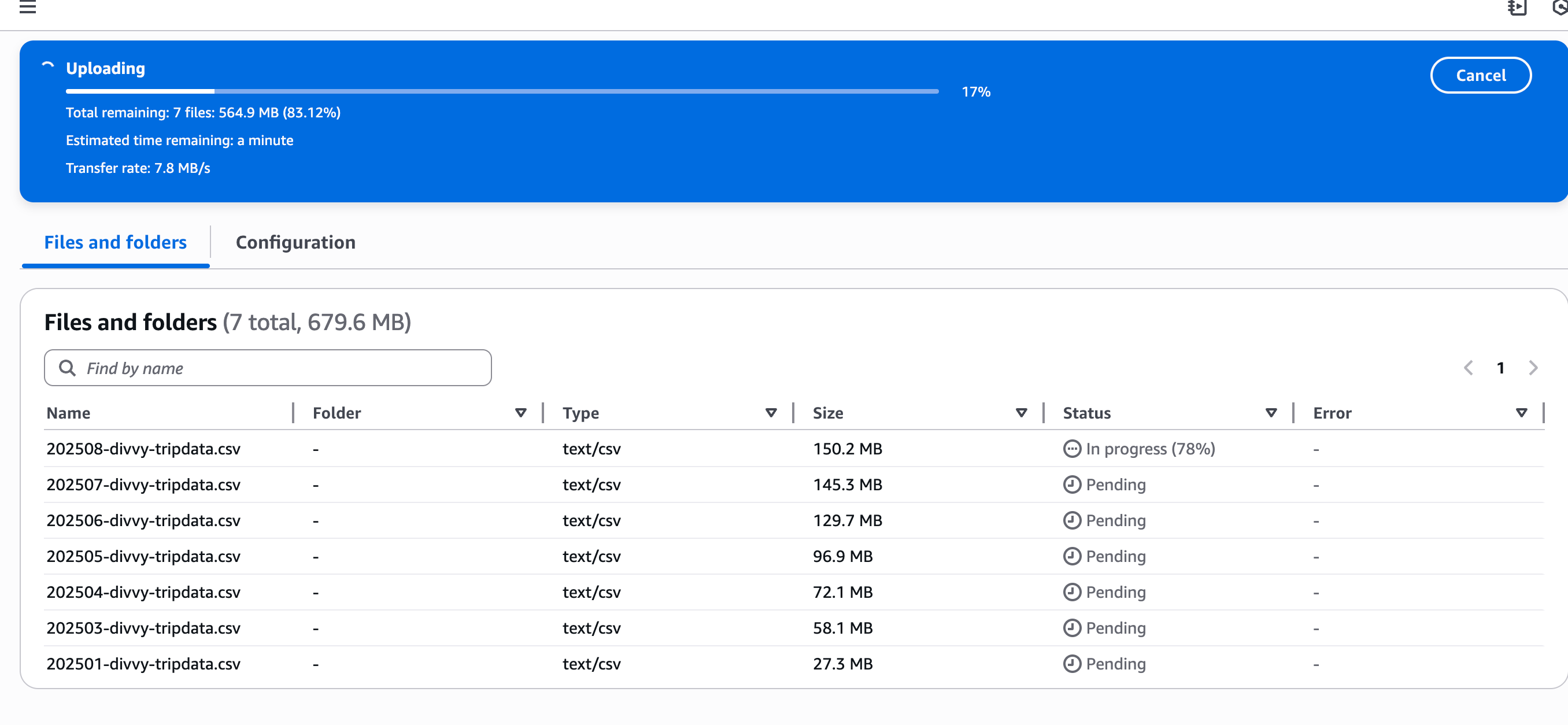Expand the Size column filter arrow
1568x725 pixels.
click(x=1021, y=413)
